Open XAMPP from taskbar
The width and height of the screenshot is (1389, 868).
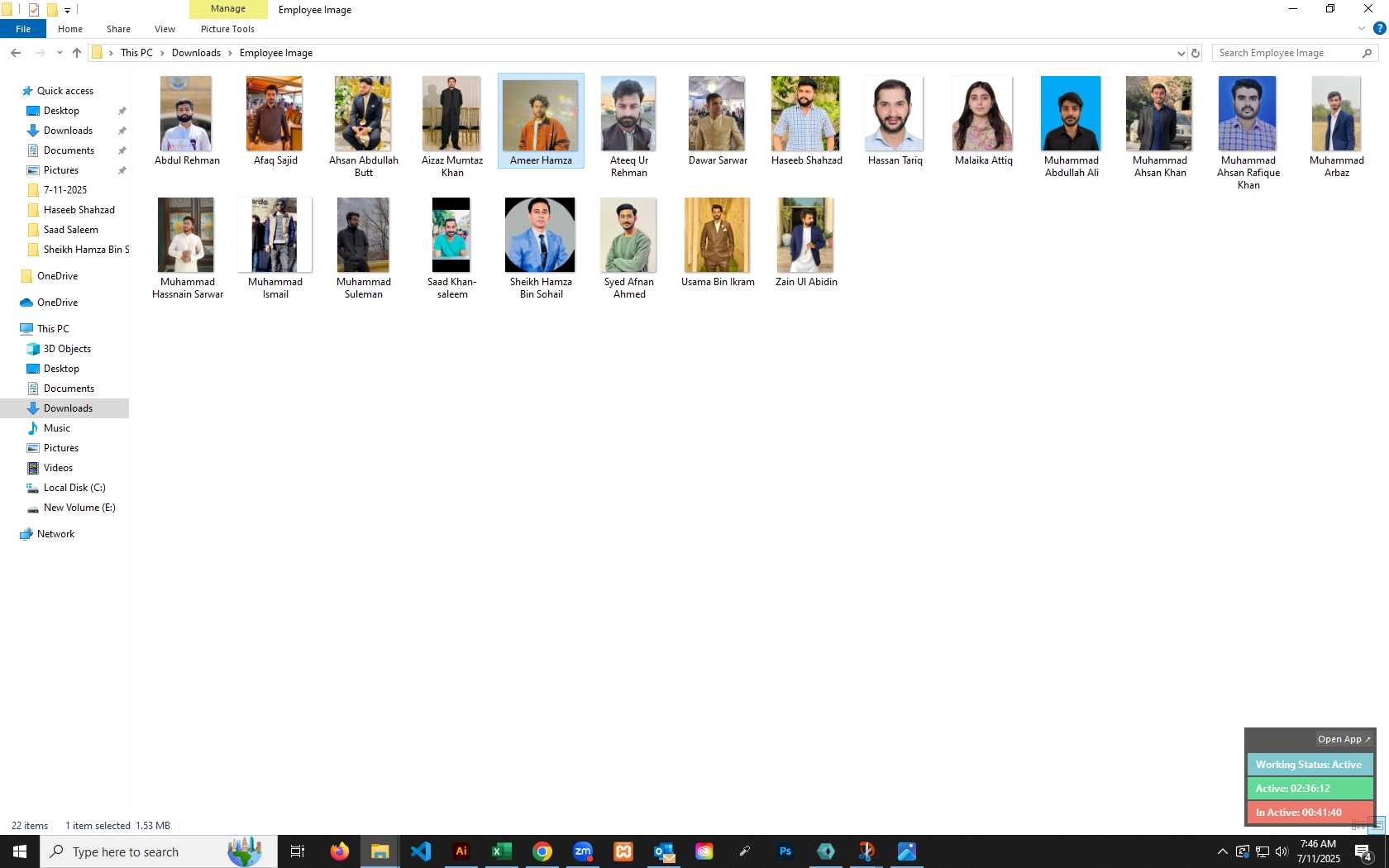coord(623,851)
